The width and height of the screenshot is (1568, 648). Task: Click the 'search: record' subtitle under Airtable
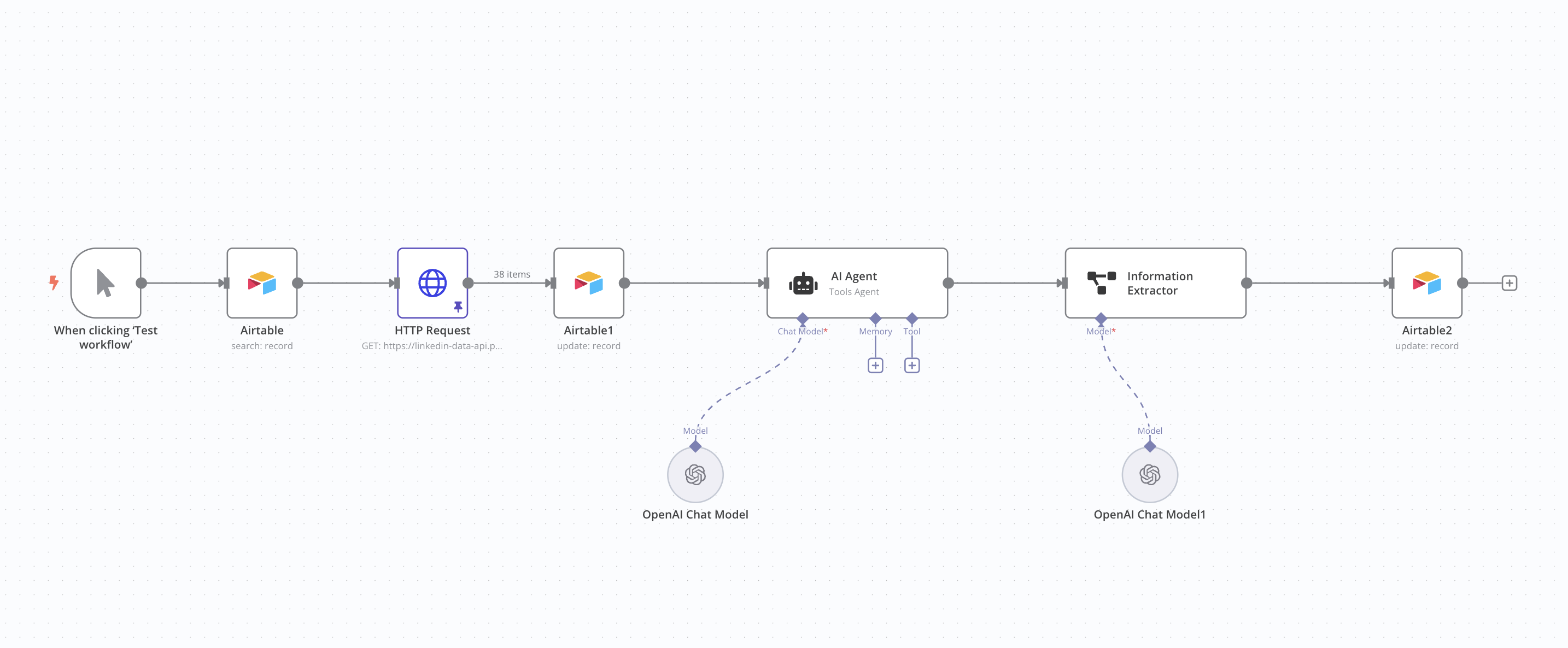click(x=262, y=346)
